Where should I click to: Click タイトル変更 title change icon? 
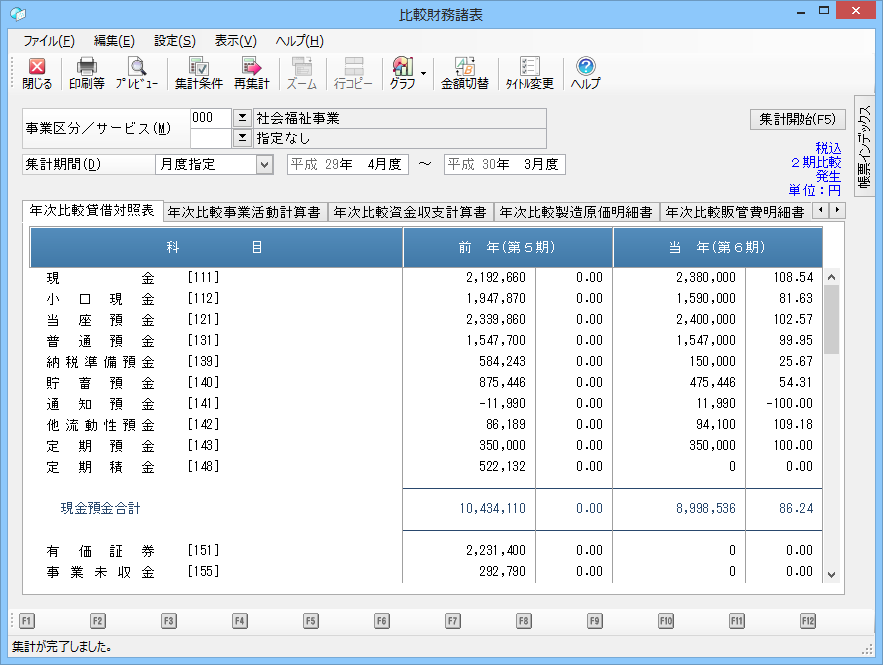pos(529,73)
